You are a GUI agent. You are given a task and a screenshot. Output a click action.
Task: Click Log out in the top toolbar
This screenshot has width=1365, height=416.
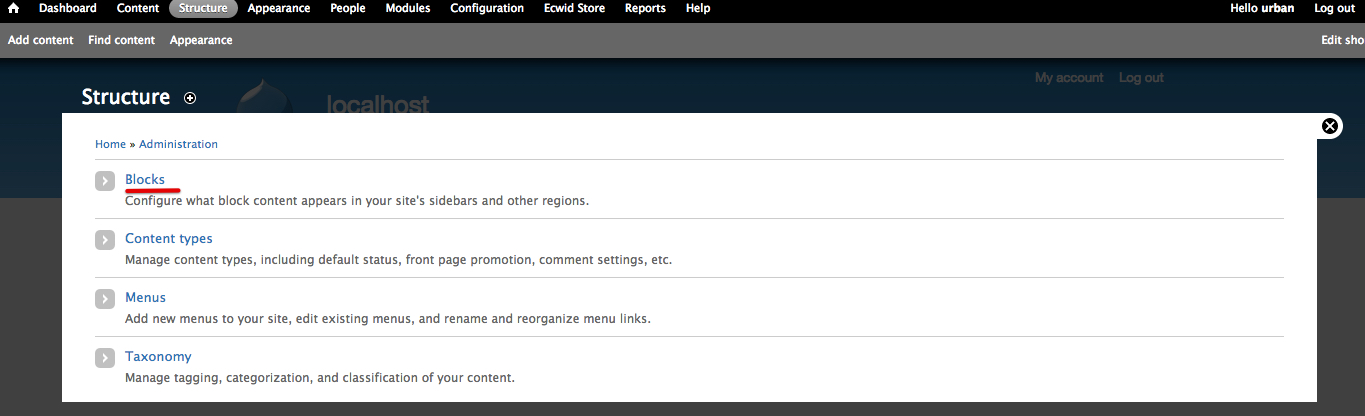1334,8
